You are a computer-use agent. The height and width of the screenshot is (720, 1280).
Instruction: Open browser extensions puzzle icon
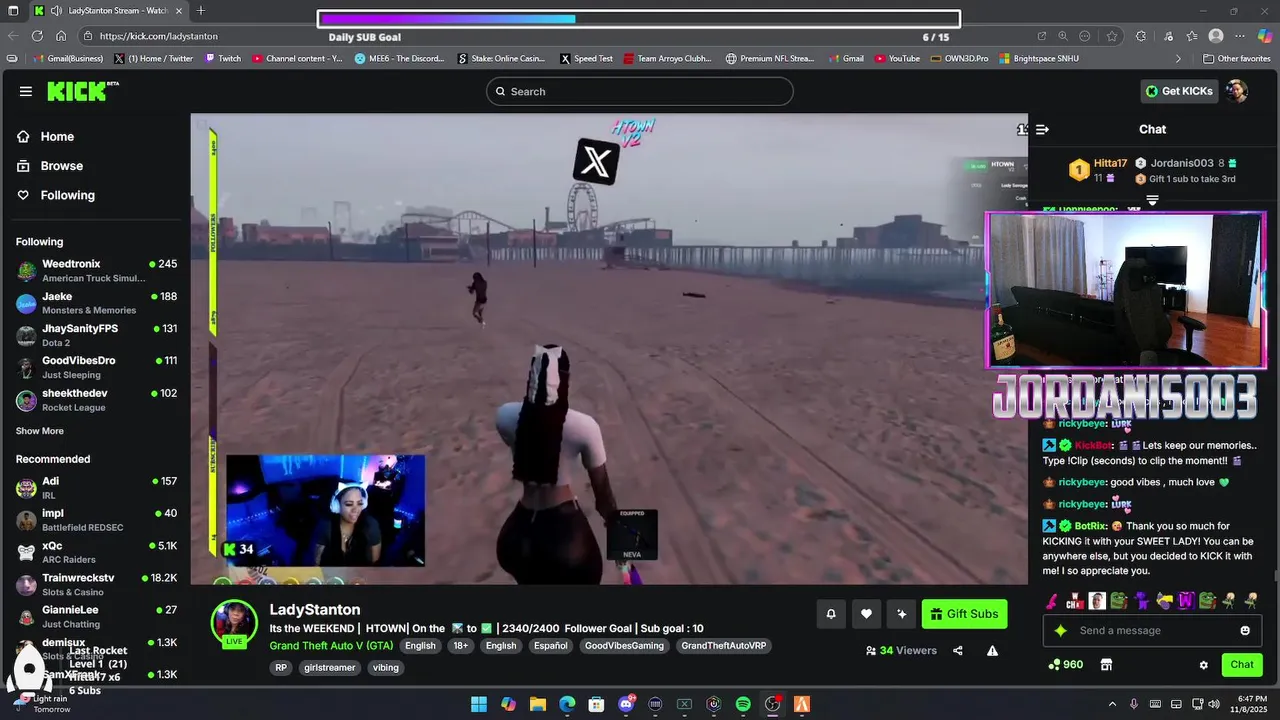[x=1141, y=36]
